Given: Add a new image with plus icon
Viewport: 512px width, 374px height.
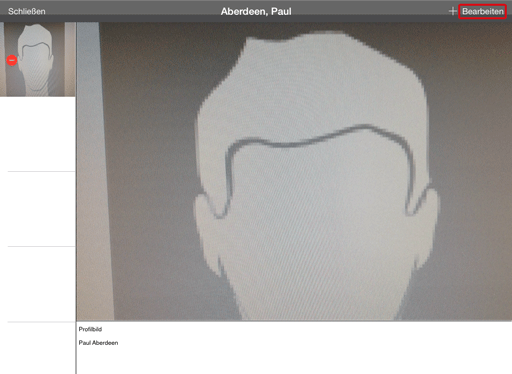Looking at the screenshot, I should click(452, 11).
